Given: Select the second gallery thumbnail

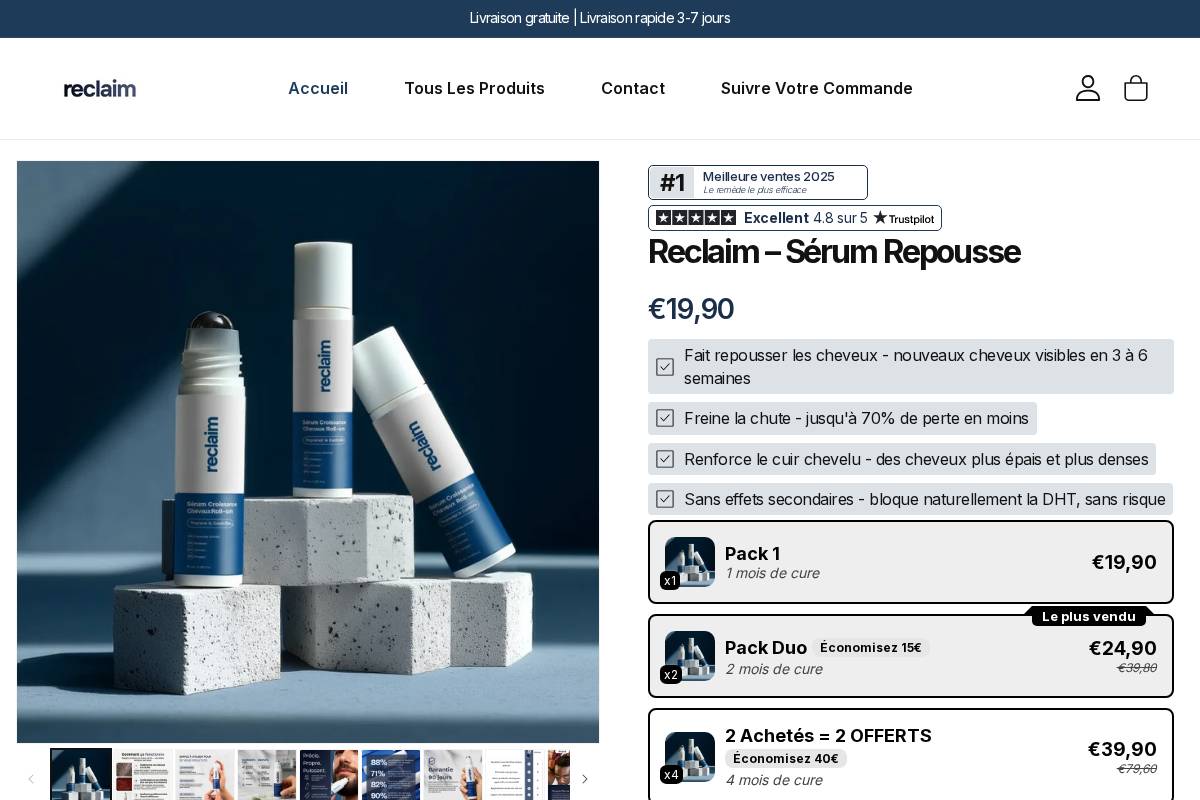Looking at the screenshot, I should coord(143,775).
